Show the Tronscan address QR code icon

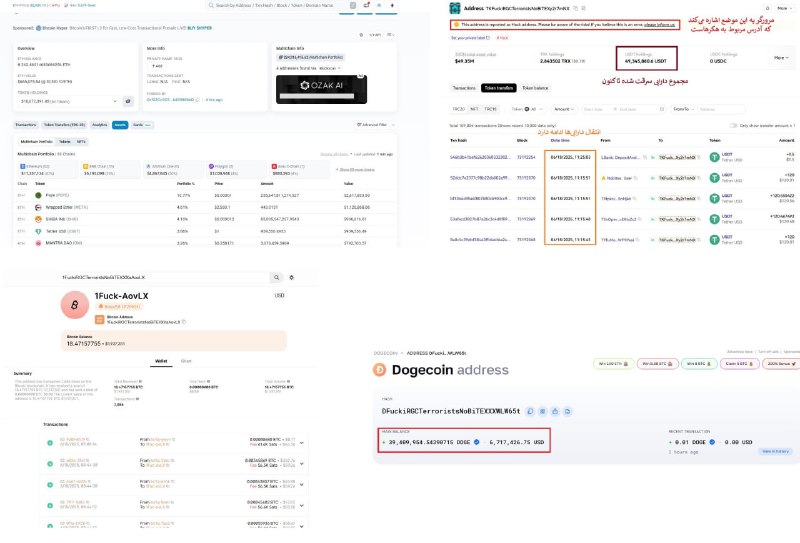pos(584,8)
